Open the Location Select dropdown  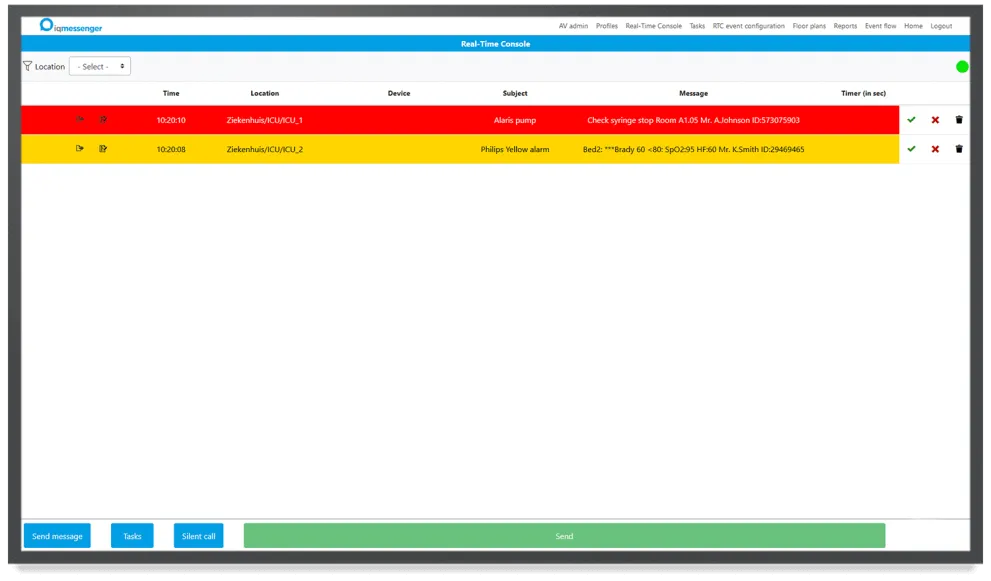tap(100, 66)
